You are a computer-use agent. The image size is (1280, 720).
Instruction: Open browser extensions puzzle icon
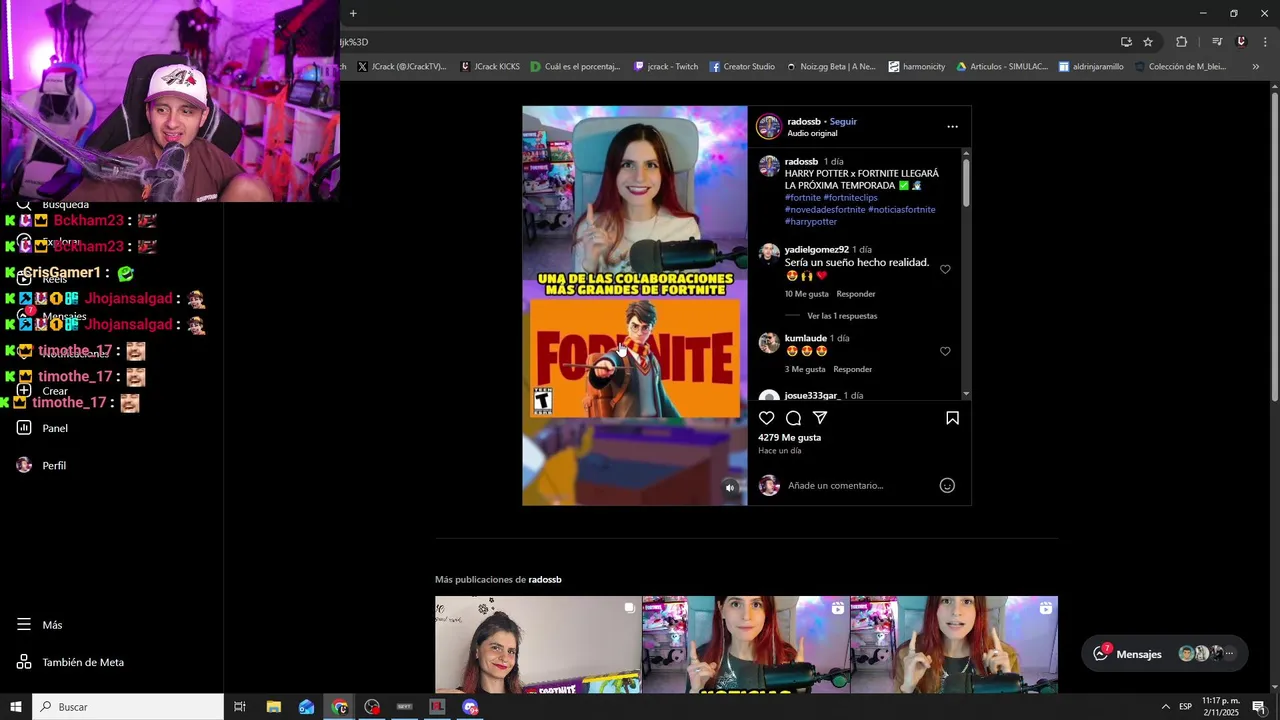coord(1181,42)
